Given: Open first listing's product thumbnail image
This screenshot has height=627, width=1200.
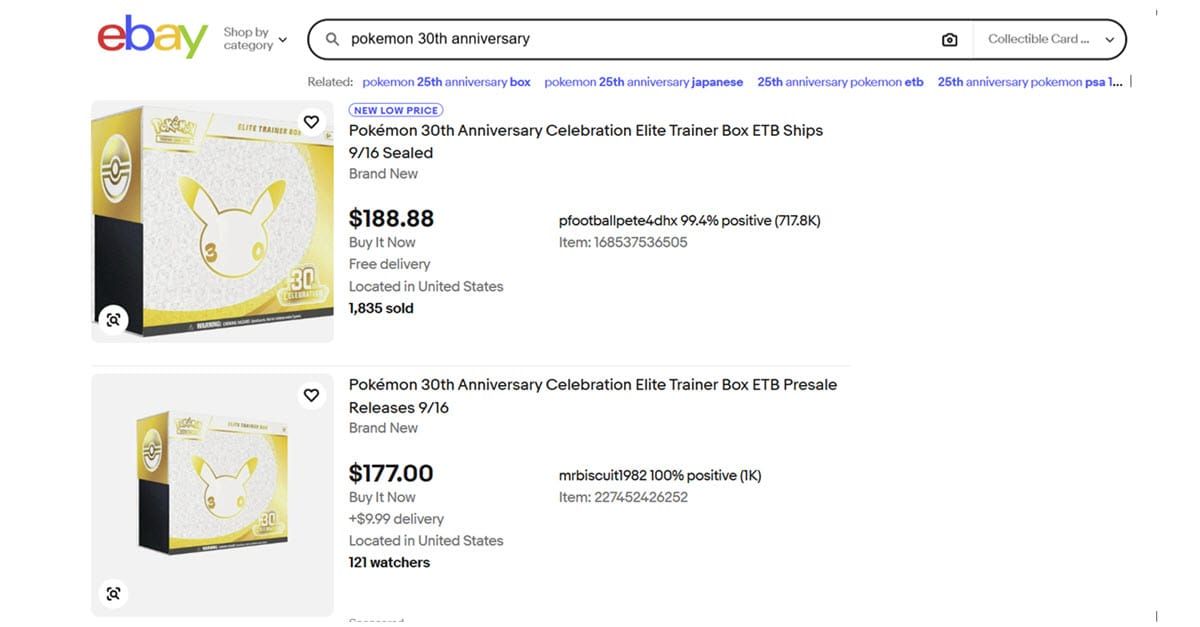Looking at the screenshot, I should [212, 222].
